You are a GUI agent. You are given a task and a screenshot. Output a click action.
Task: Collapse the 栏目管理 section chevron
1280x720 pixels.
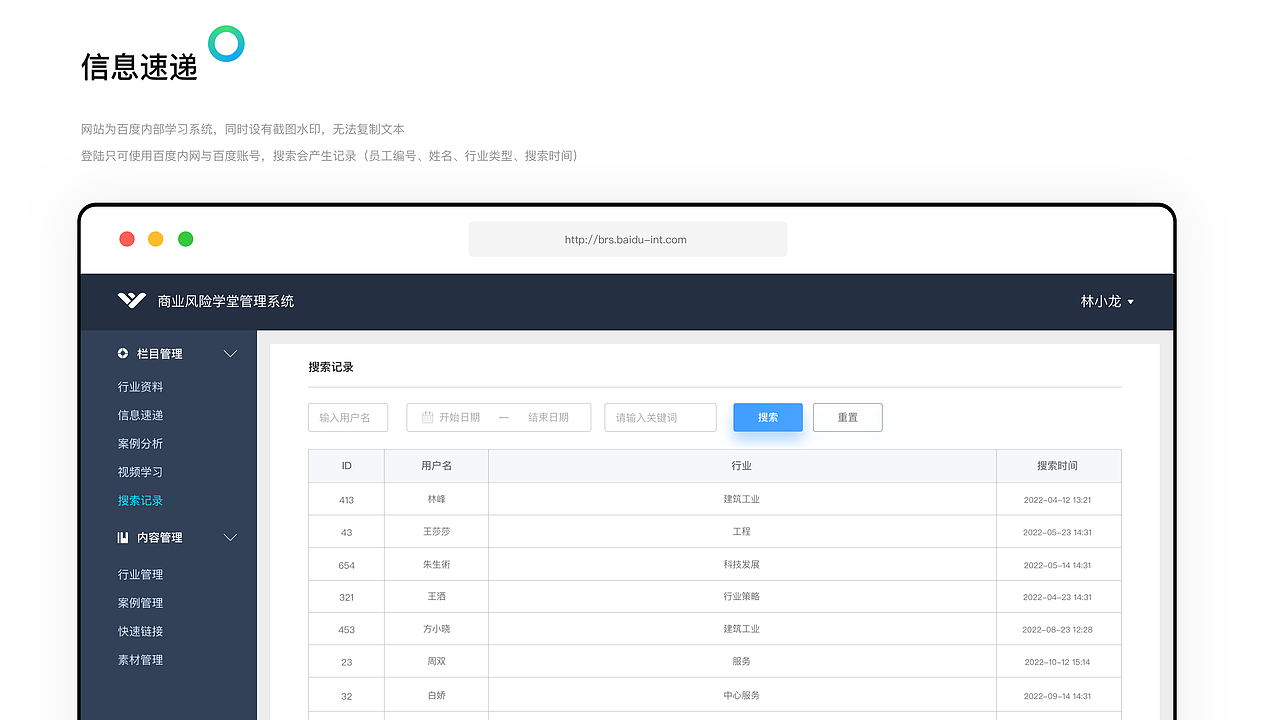click(230, 353)
